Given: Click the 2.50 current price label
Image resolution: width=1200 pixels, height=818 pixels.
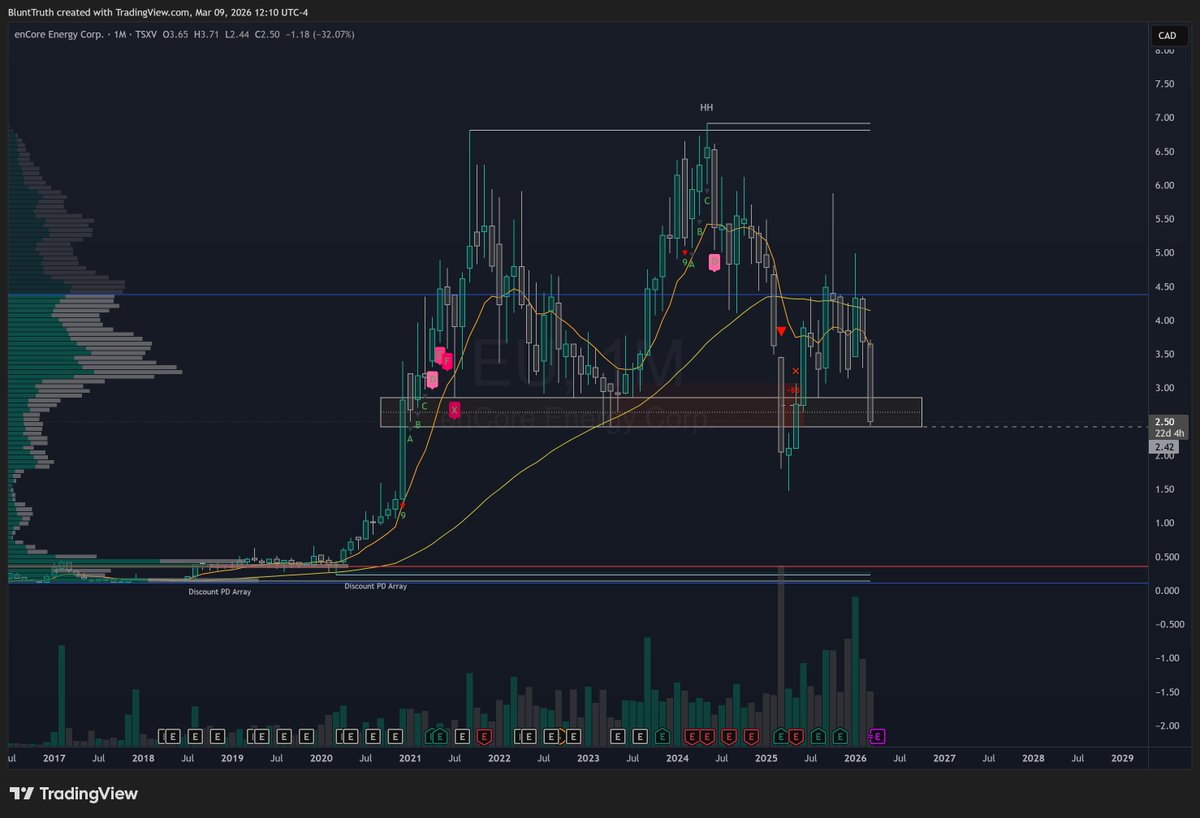Looking at the screenshot, I should point(1166,421).
